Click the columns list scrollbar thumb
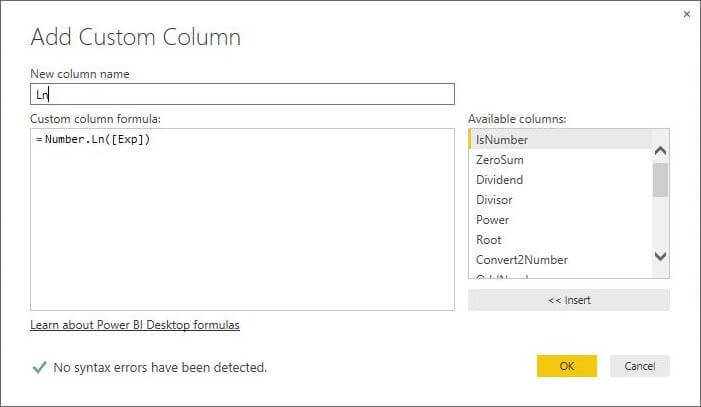This screenshot has height=407, width=701. pos(660,180)
